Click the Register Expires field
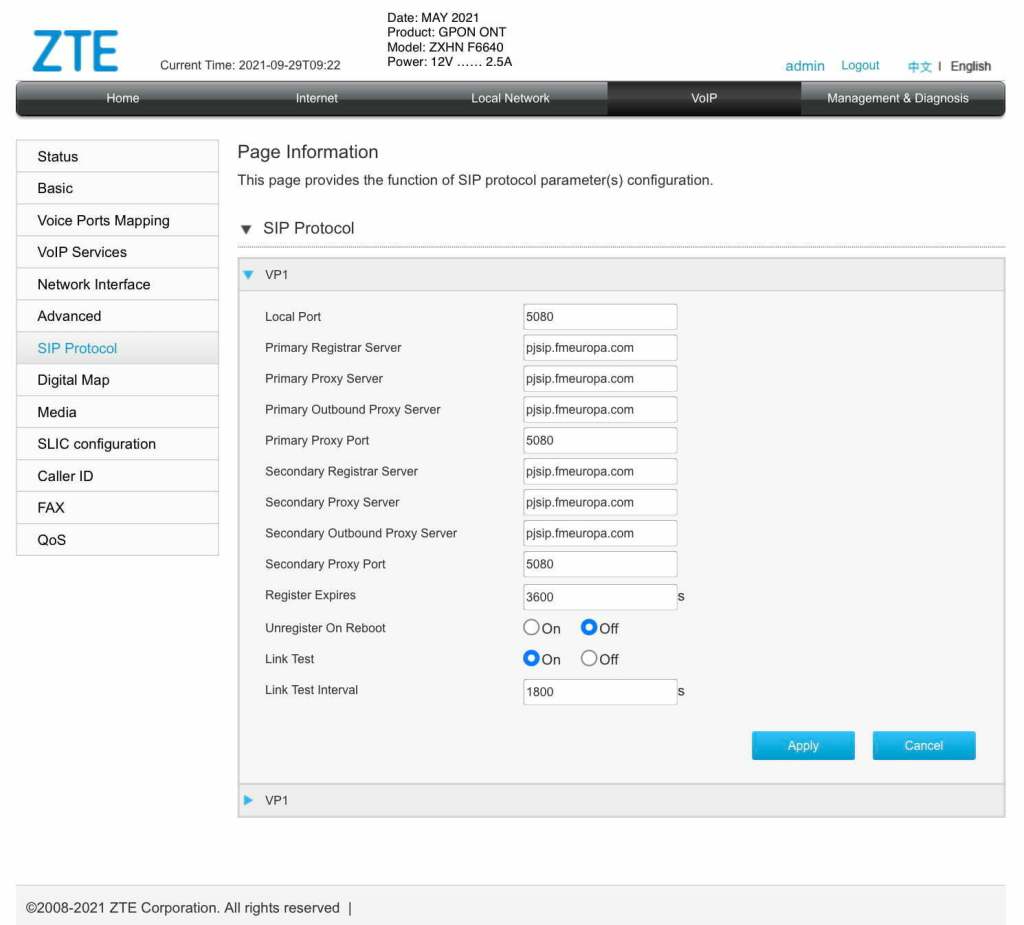This screenshot has width=1024, height=925. click(600, 597)
